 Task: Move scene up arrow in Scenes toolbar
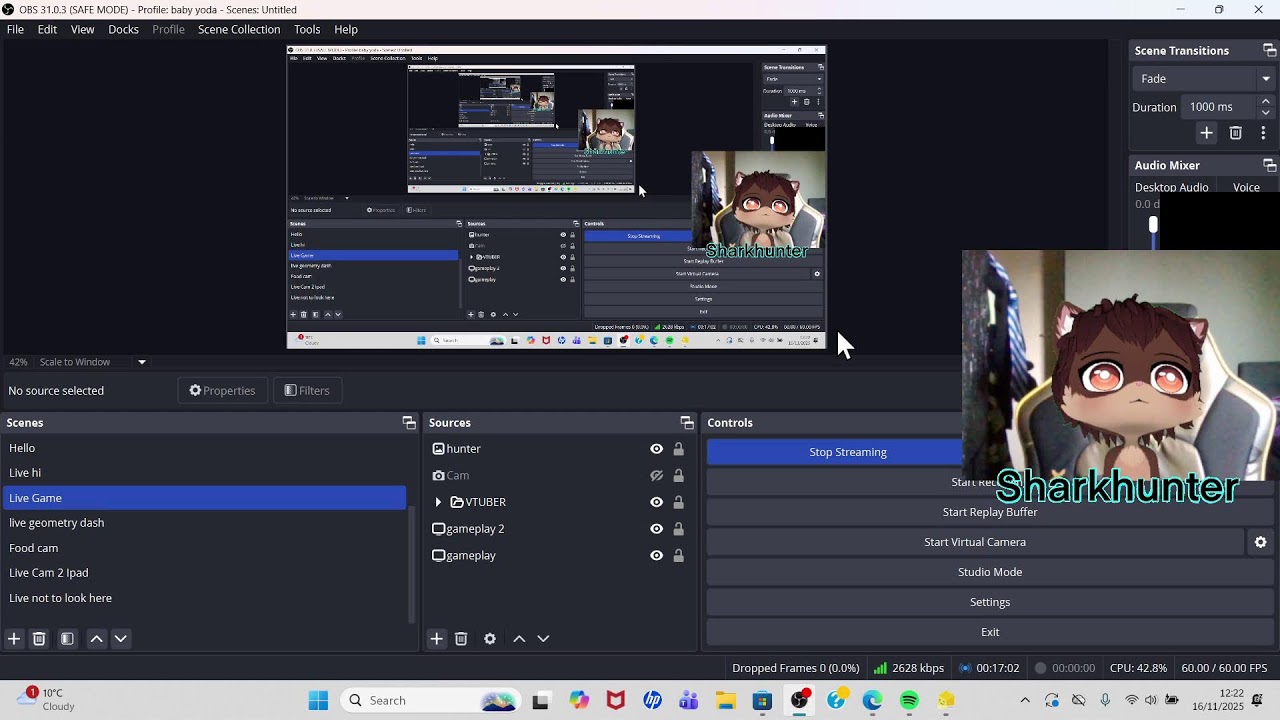(96, 638)
